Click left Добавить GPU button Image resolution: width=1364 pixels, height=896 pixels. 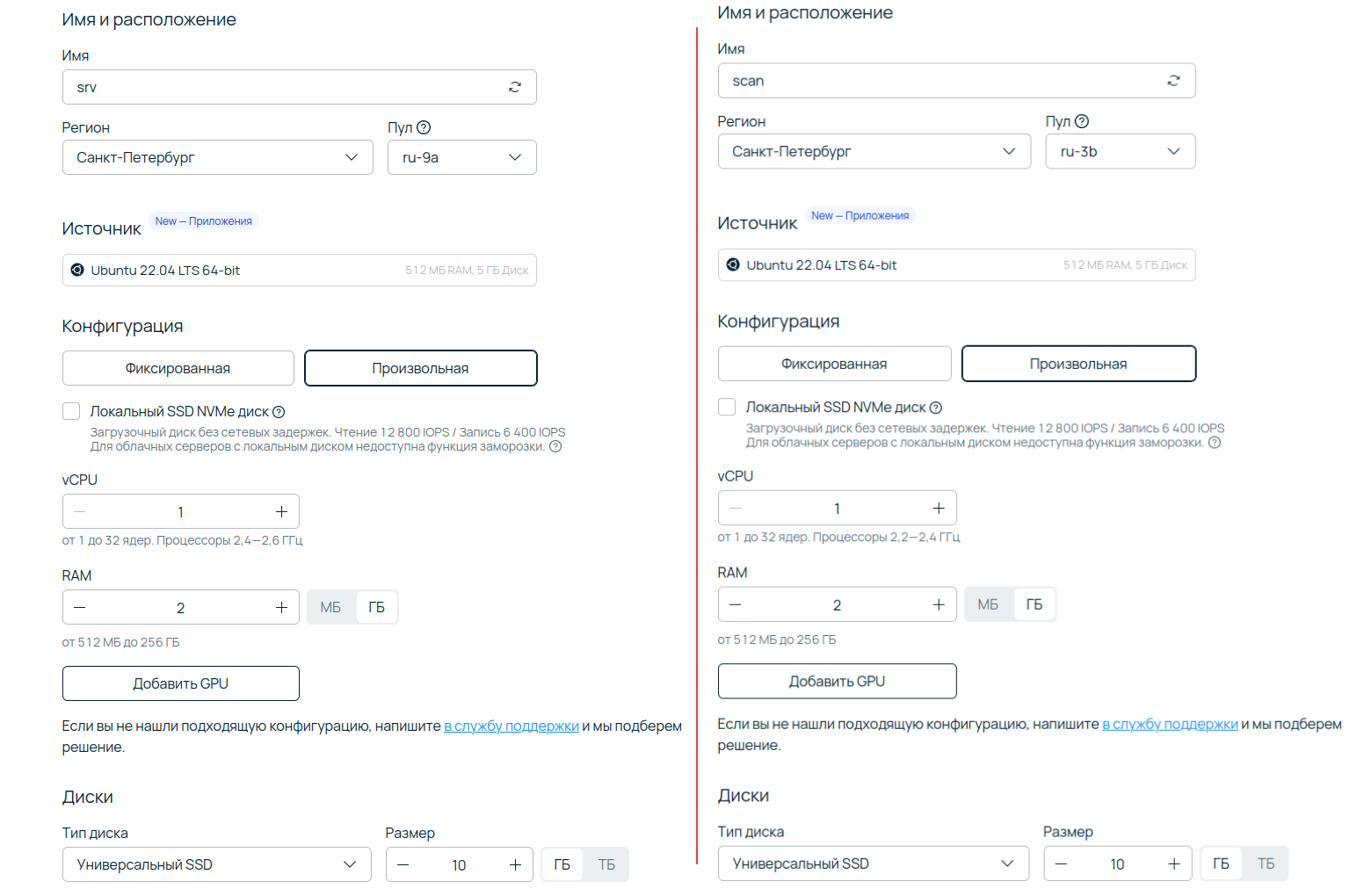181,683
